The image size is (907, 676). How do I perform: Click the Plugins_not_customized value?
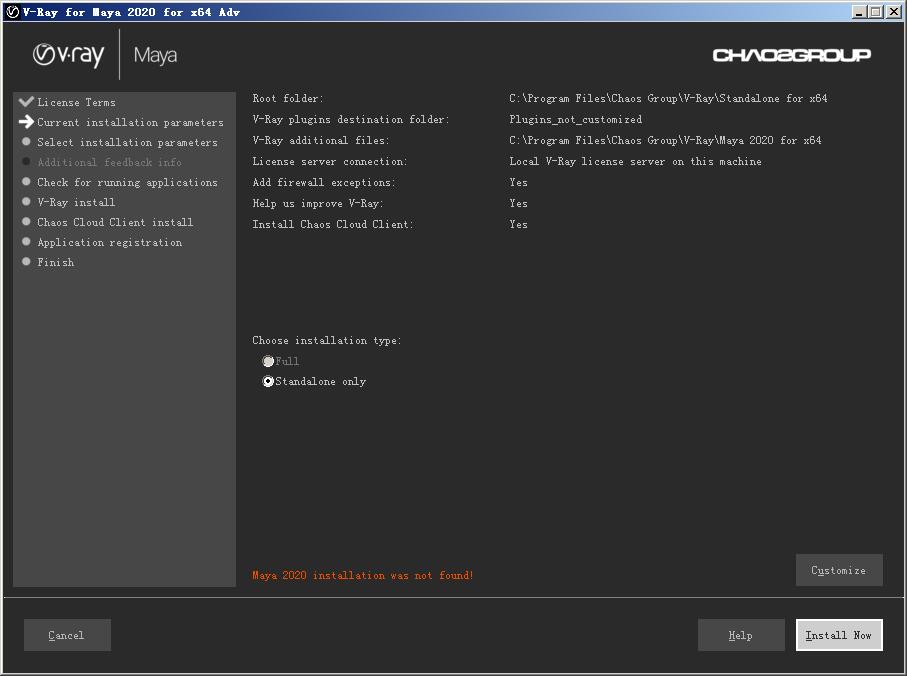[576, 120]
